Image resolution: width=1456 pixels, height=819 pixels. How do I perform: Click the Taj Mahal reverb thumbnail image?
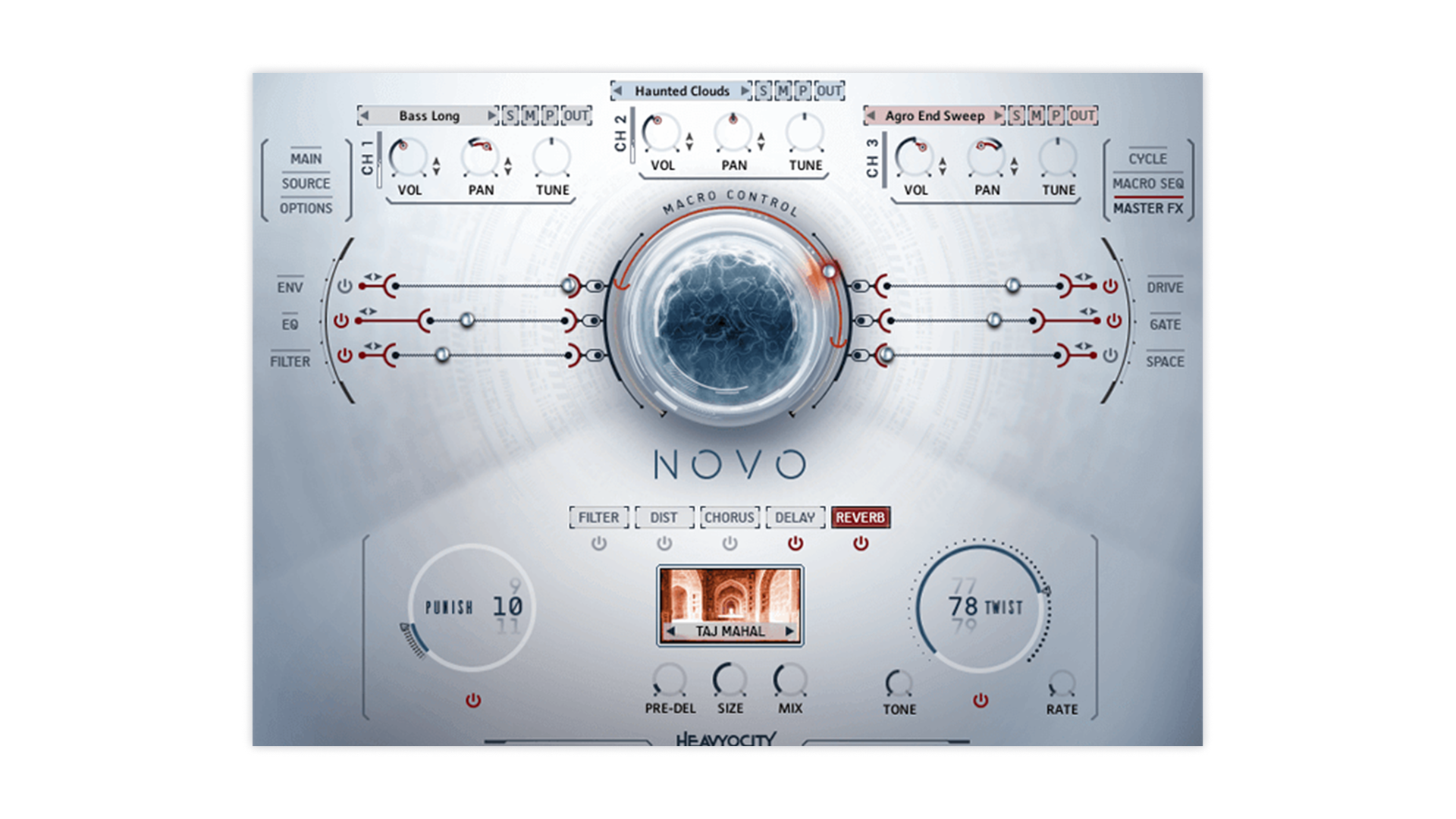[730, 595]
